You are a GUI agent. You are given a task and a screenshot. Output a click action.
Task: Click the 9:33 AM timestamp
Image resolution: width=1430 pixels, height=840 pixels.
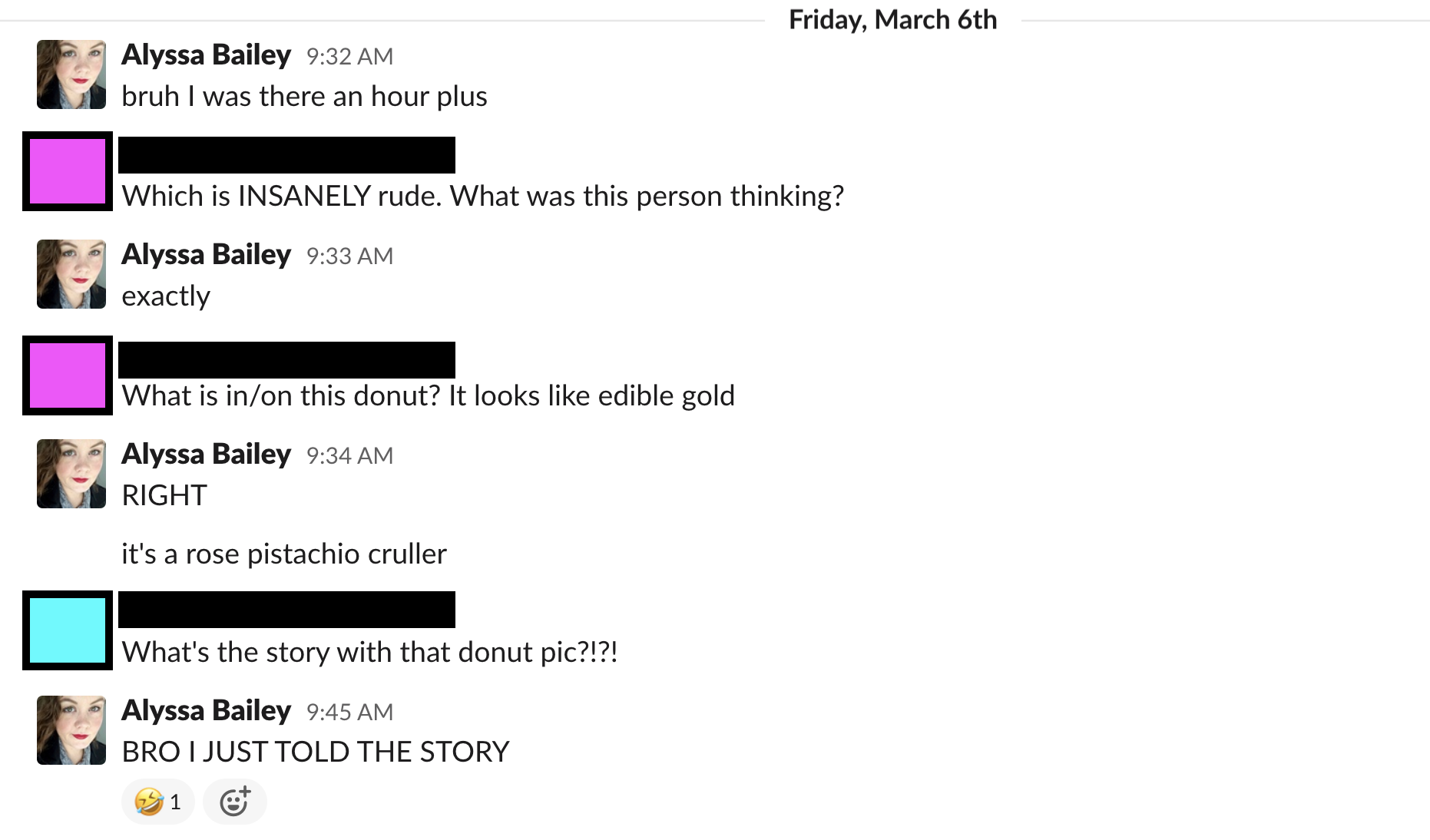click(349, 256)
